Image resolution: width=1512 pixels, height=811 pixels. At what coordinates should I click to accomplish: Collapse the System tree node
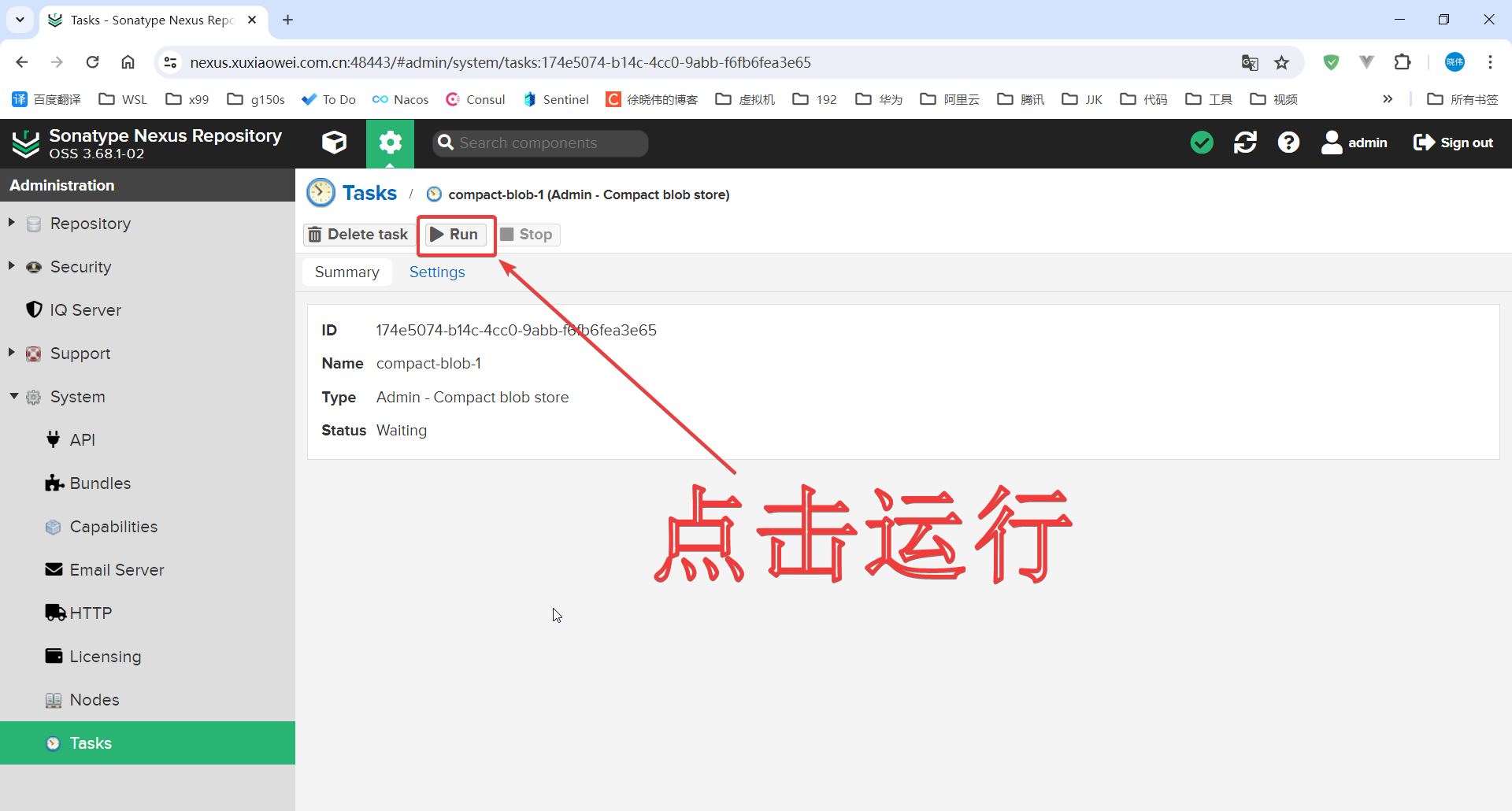click(x=13, y=396)
